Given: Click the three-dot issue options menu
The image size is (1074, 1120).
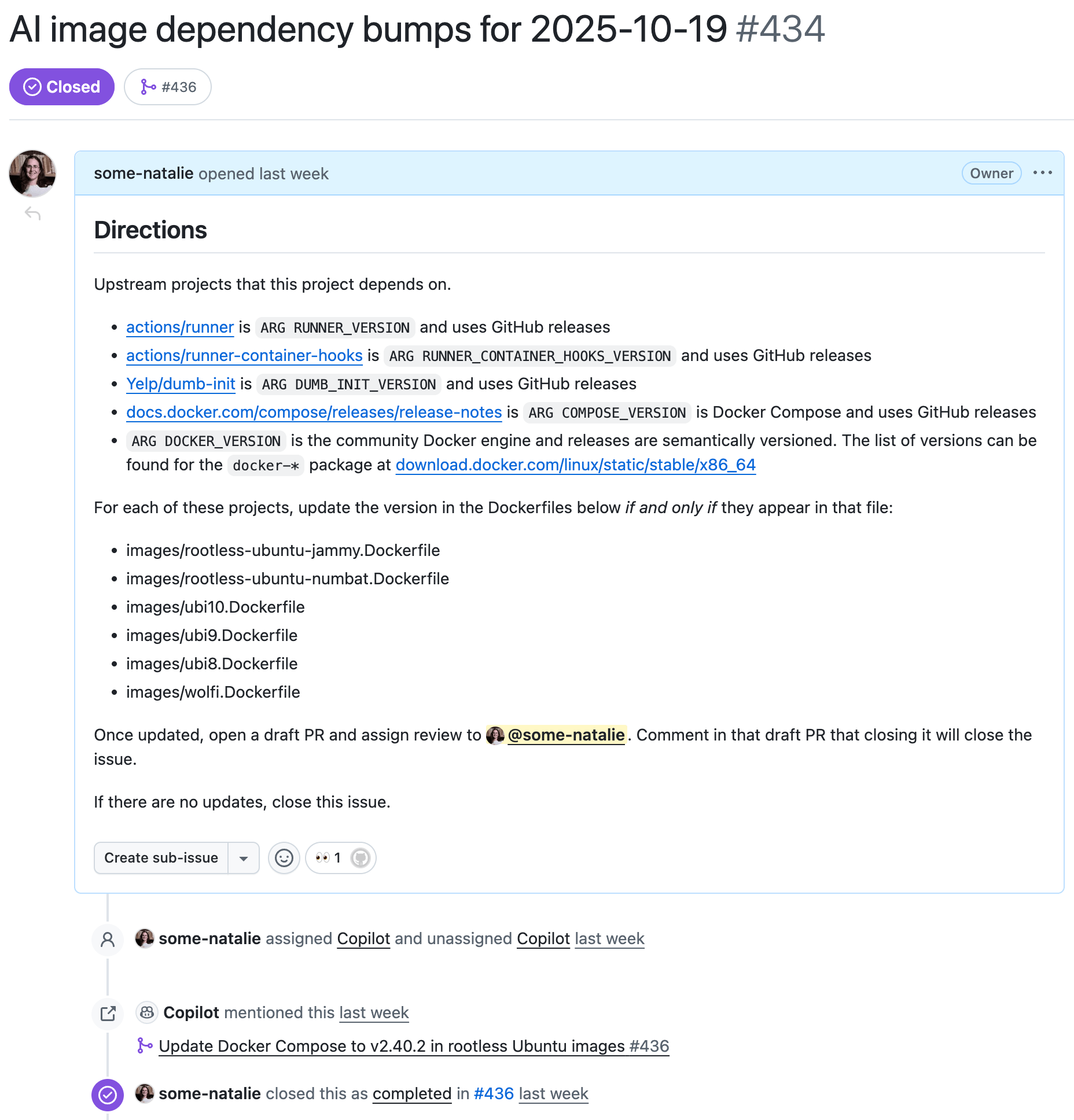Looking at the screenshot, I should tap(1042, 173).
